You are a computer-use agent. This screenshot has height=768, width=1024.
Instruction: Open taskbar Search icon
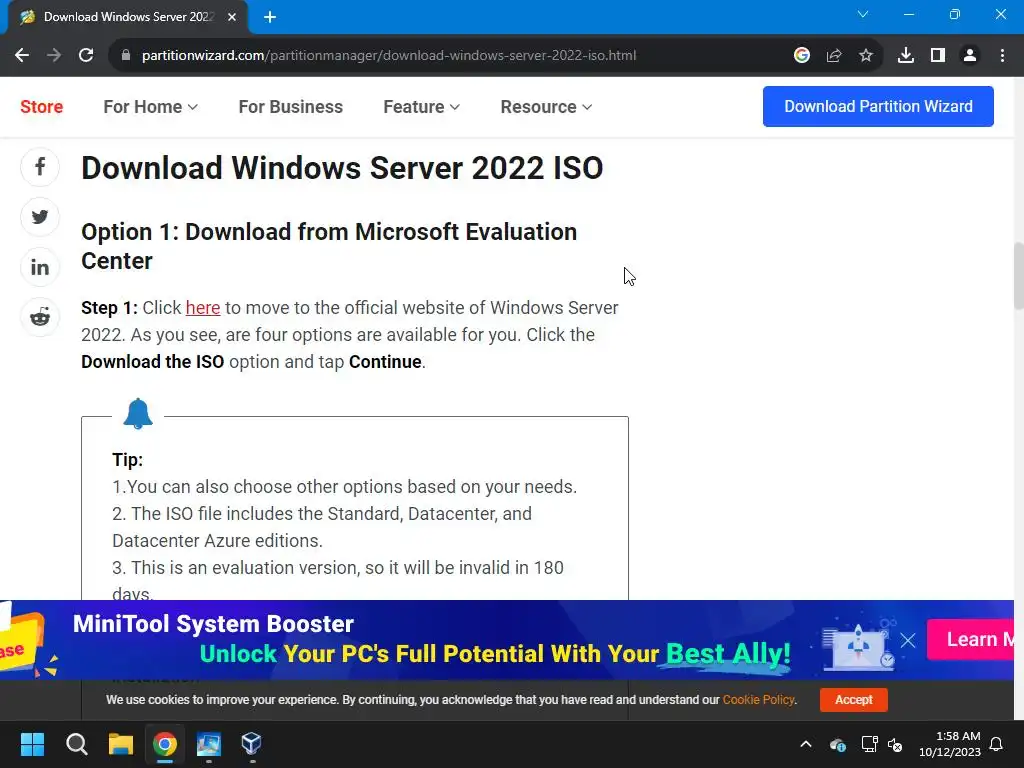pos(76,744)
